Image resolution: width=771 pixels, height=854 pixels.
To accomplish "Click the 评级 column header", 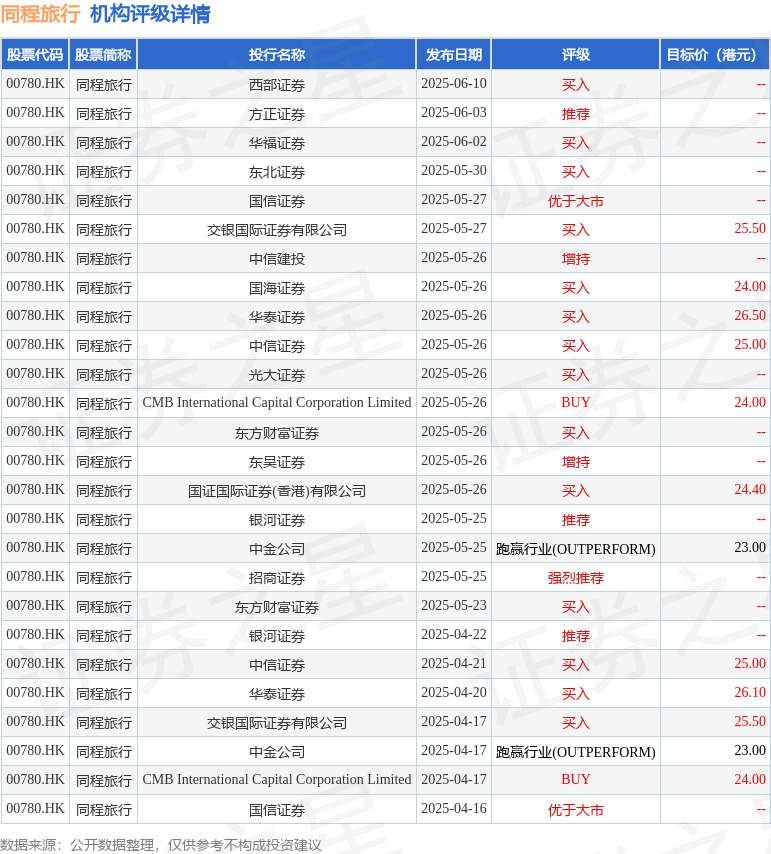I will (x=576, y=54).
